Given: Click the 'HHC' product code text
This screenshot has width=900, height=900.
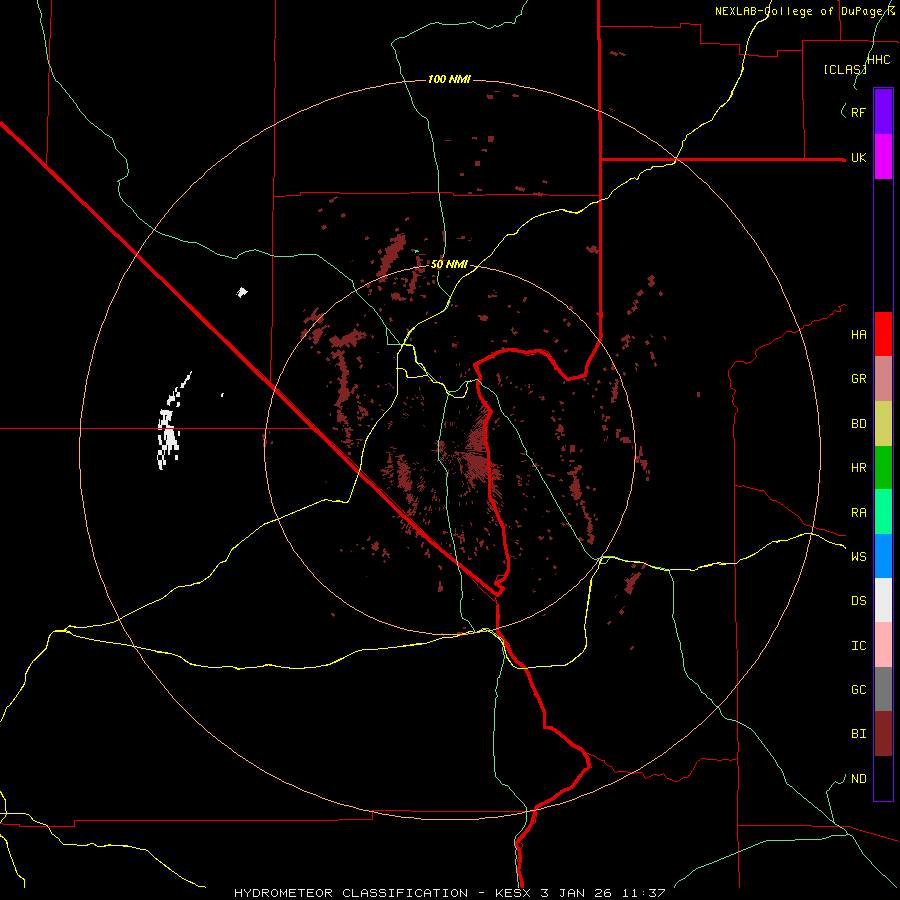Looking at the screenshot, I should point(878,60).
